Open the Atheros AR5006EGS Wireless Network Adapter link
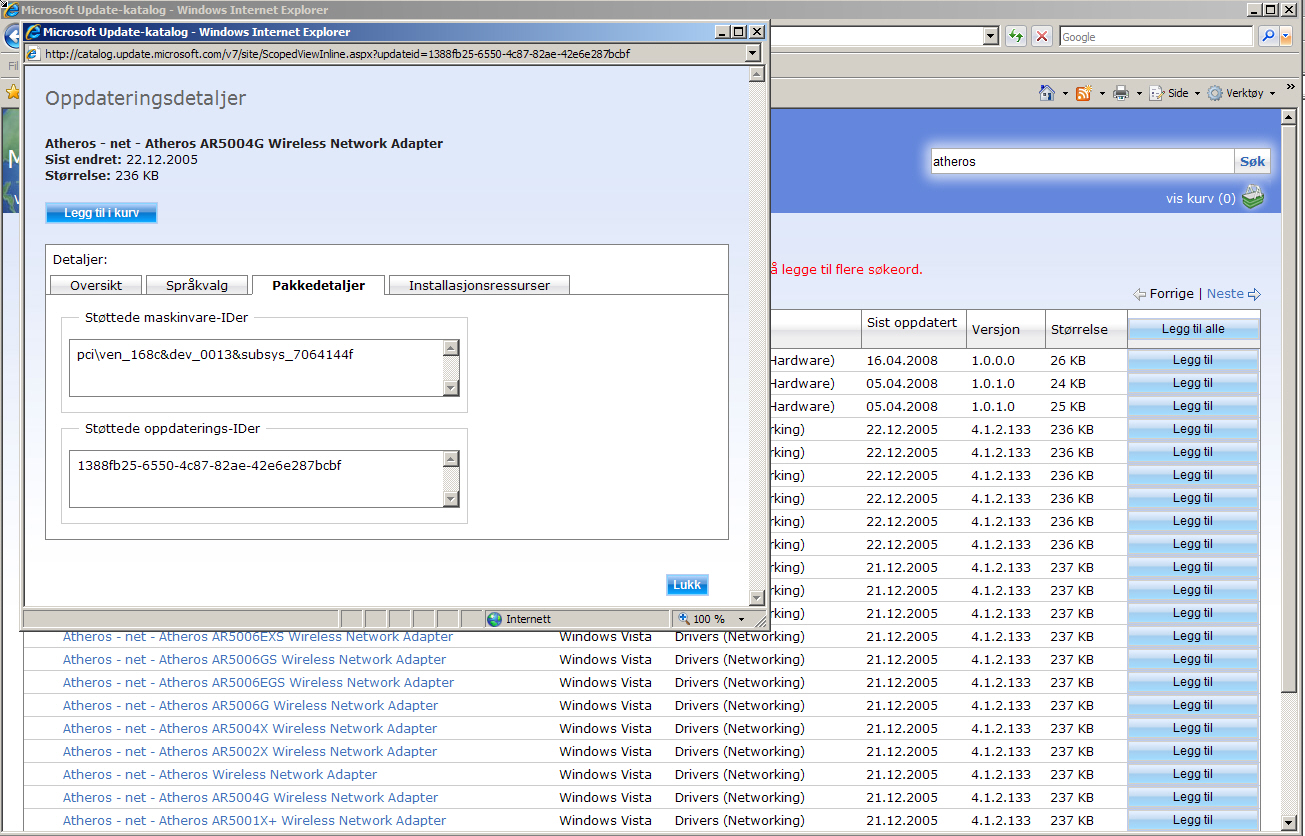Screen dimensions: 1305x836 (258, 682)
